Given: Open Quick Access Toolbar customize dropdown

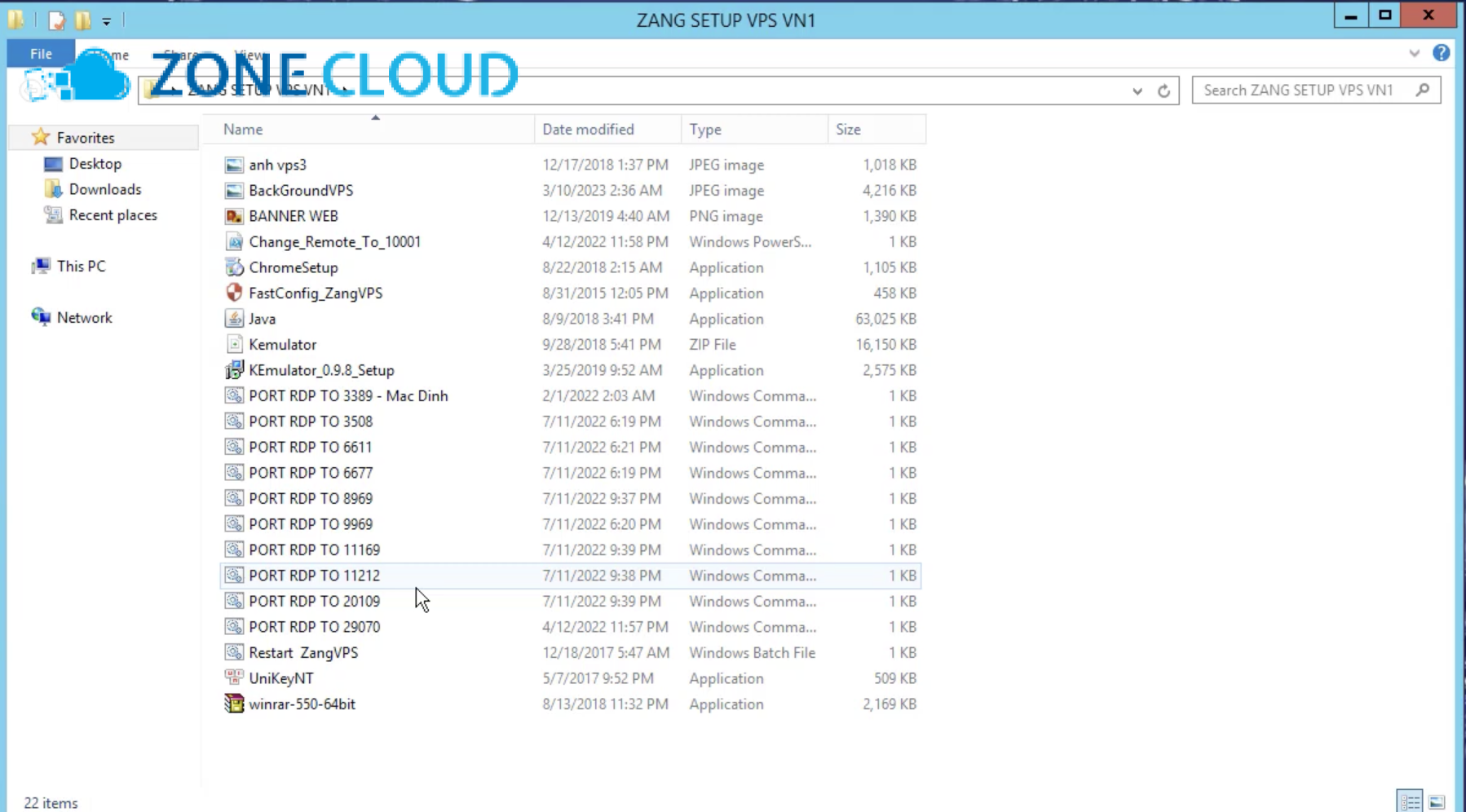Looking at the screenshot, I should point(106,20).
